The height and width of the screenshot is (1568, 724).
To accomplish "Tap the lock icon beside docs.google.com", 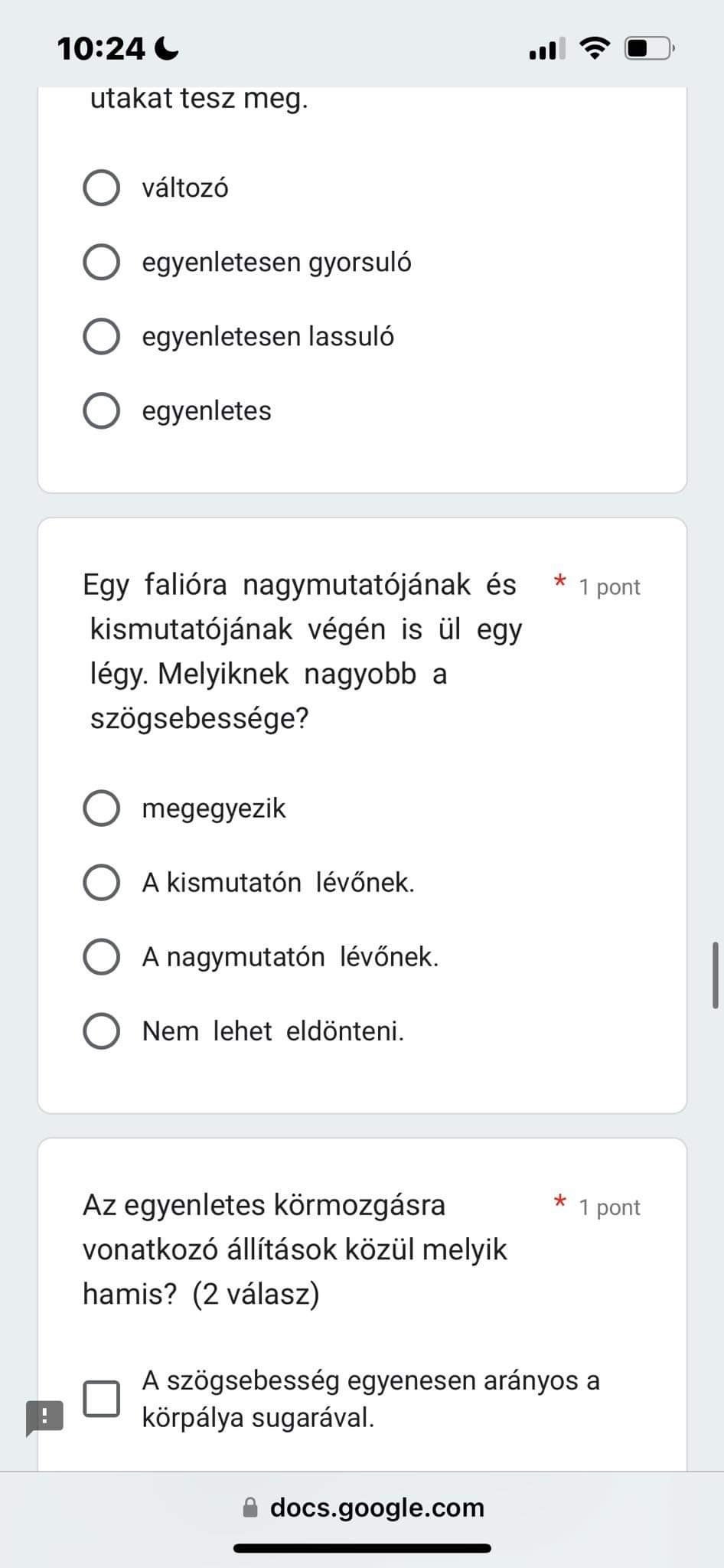I will [250, 1508].
